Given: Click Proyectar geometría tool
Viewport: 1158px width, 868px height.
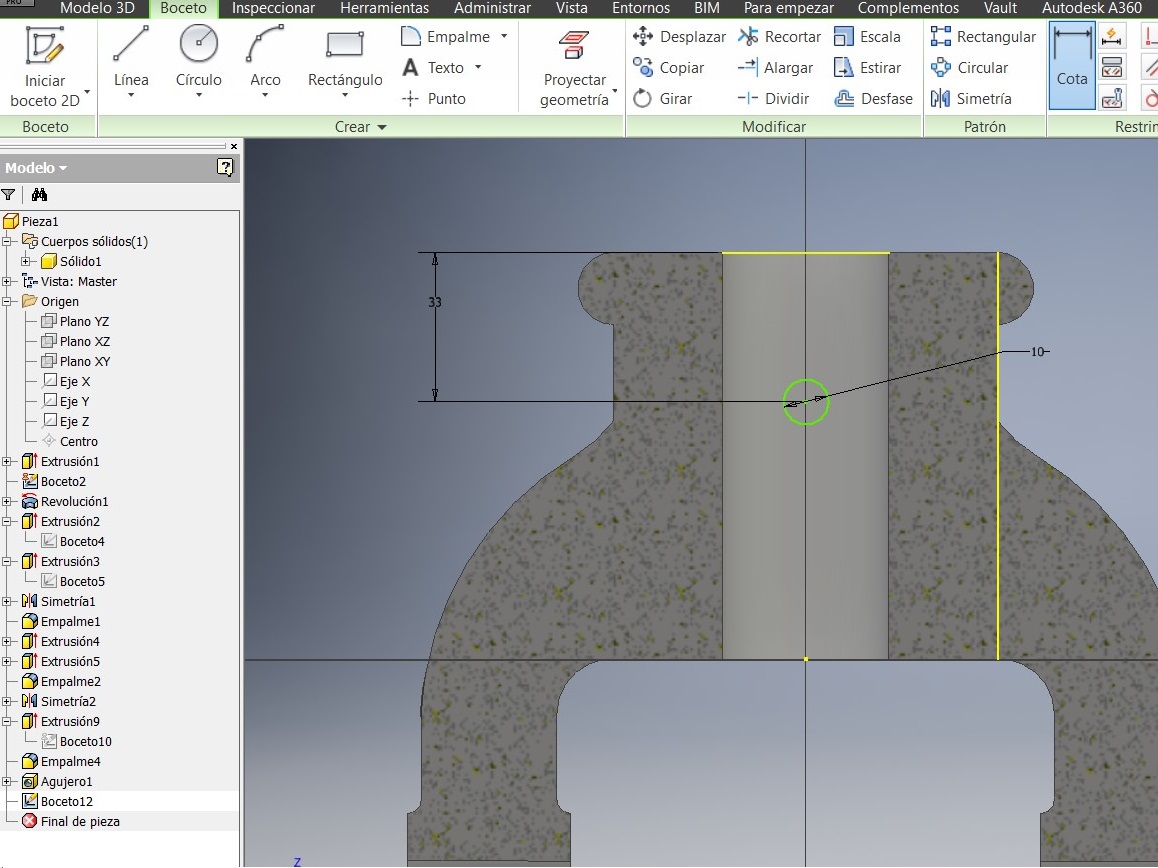Looking at the screenshot, I should [x=574, y=68].
